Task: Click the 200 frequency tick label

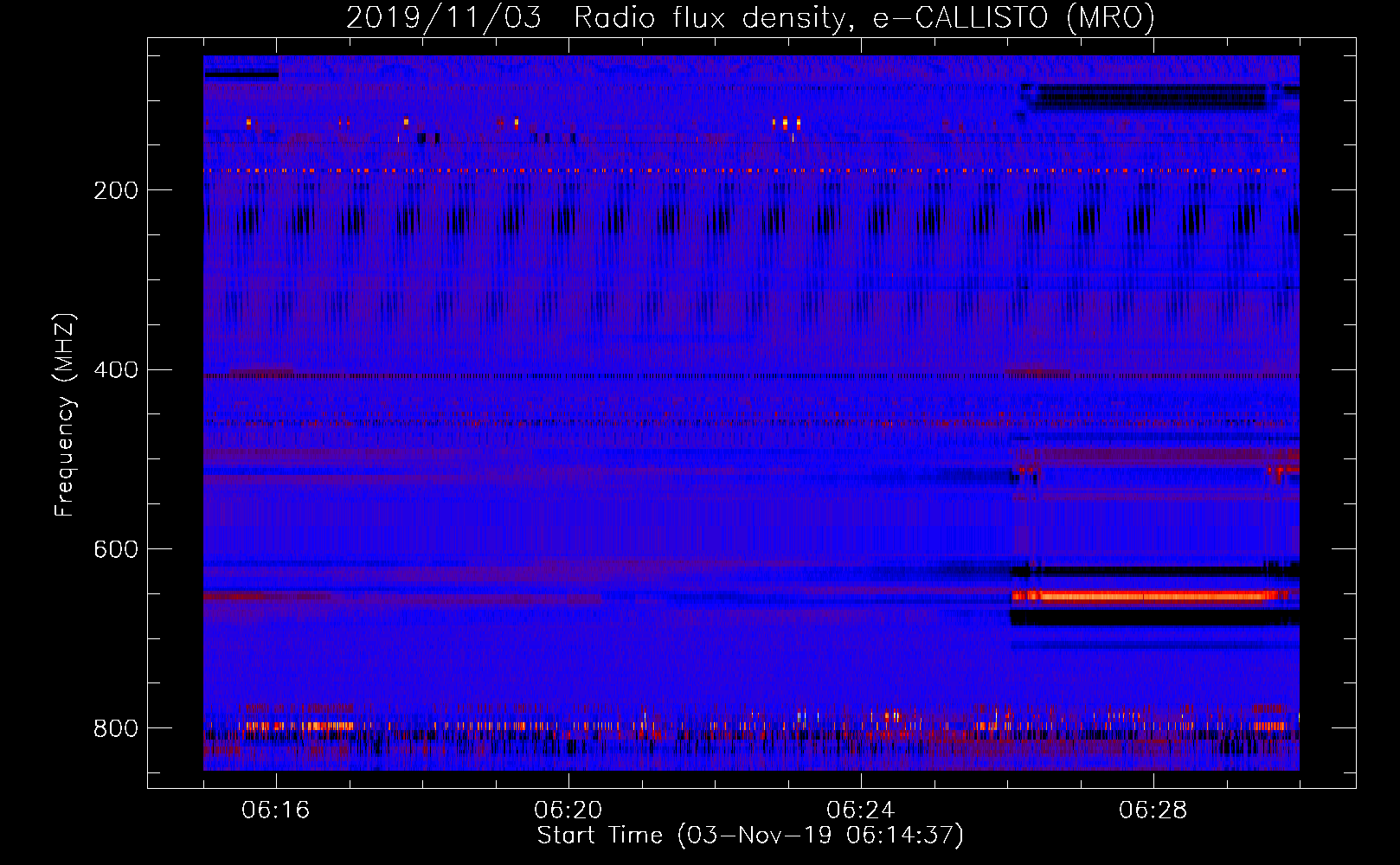Action: pos(116,190)
